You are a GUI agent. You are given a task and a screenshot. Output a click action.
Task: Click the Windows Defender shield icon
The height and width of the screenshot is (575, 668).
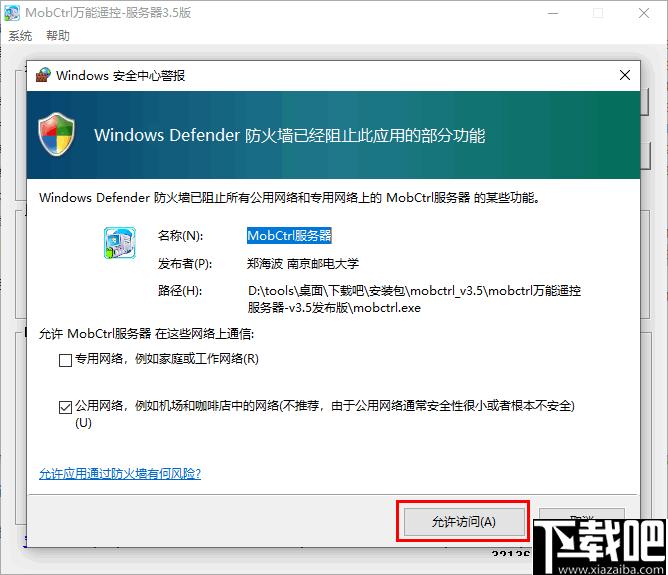point(56,135)
